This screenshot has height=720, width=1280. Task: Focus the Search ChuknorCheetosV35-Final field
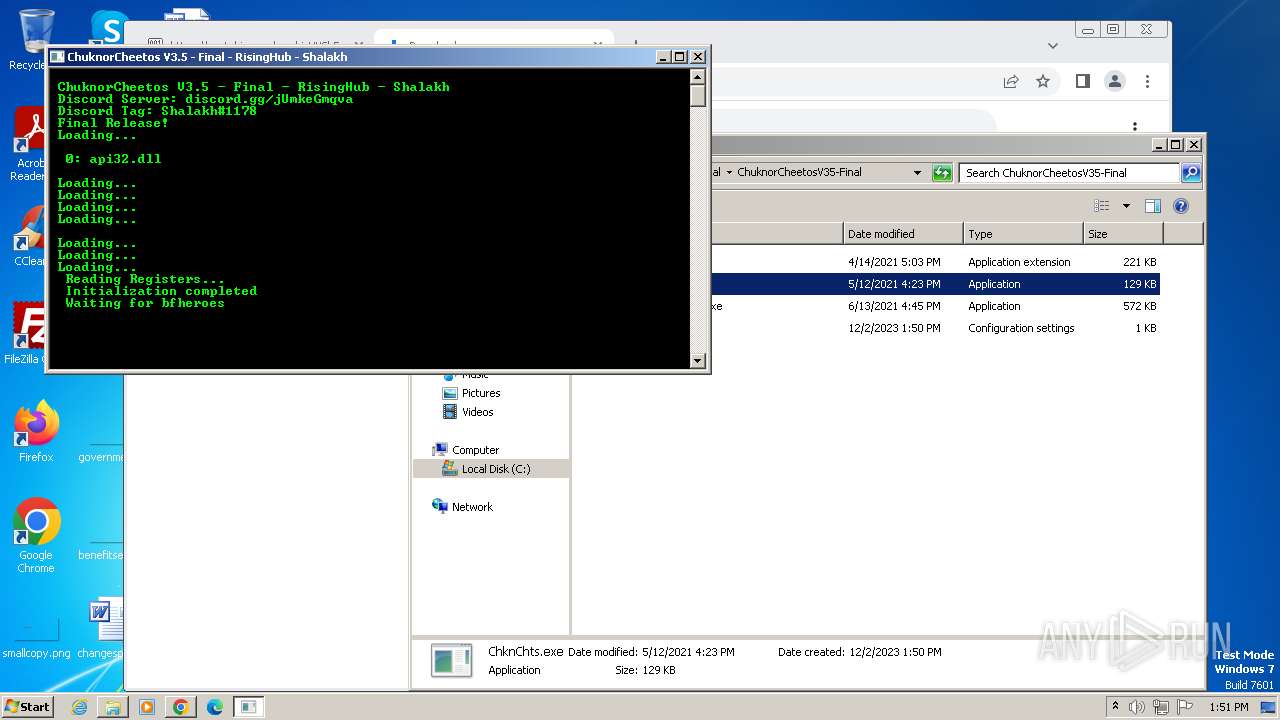(x=1069, y=172)
